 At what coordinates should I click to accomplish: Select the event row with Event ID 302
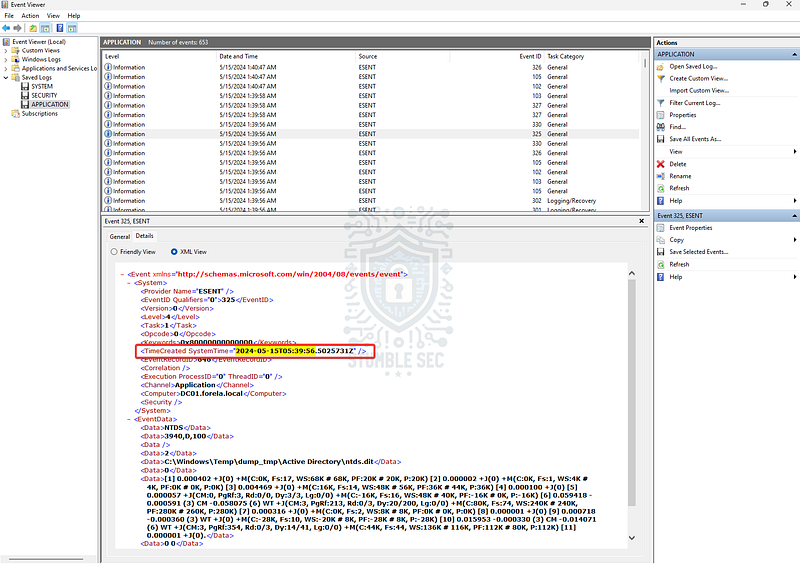[x=370, y=201]
